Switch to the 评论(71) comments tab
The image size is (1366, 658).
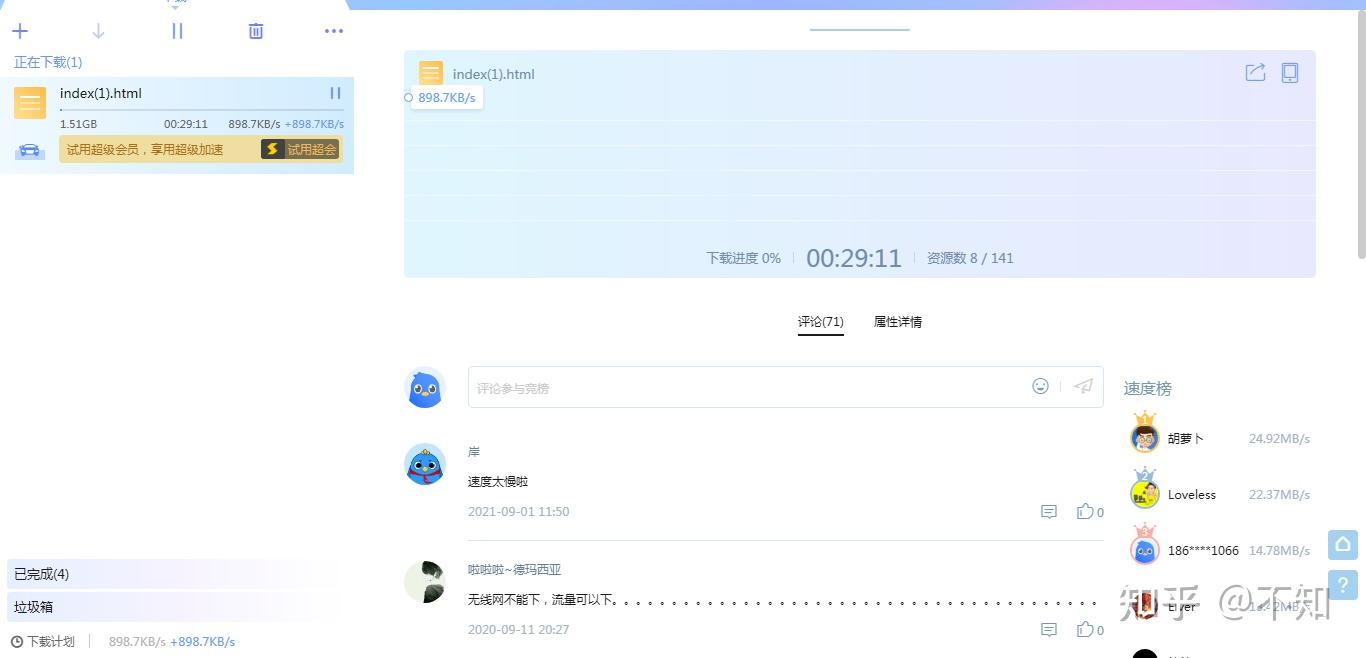click(x=820, y=321)
